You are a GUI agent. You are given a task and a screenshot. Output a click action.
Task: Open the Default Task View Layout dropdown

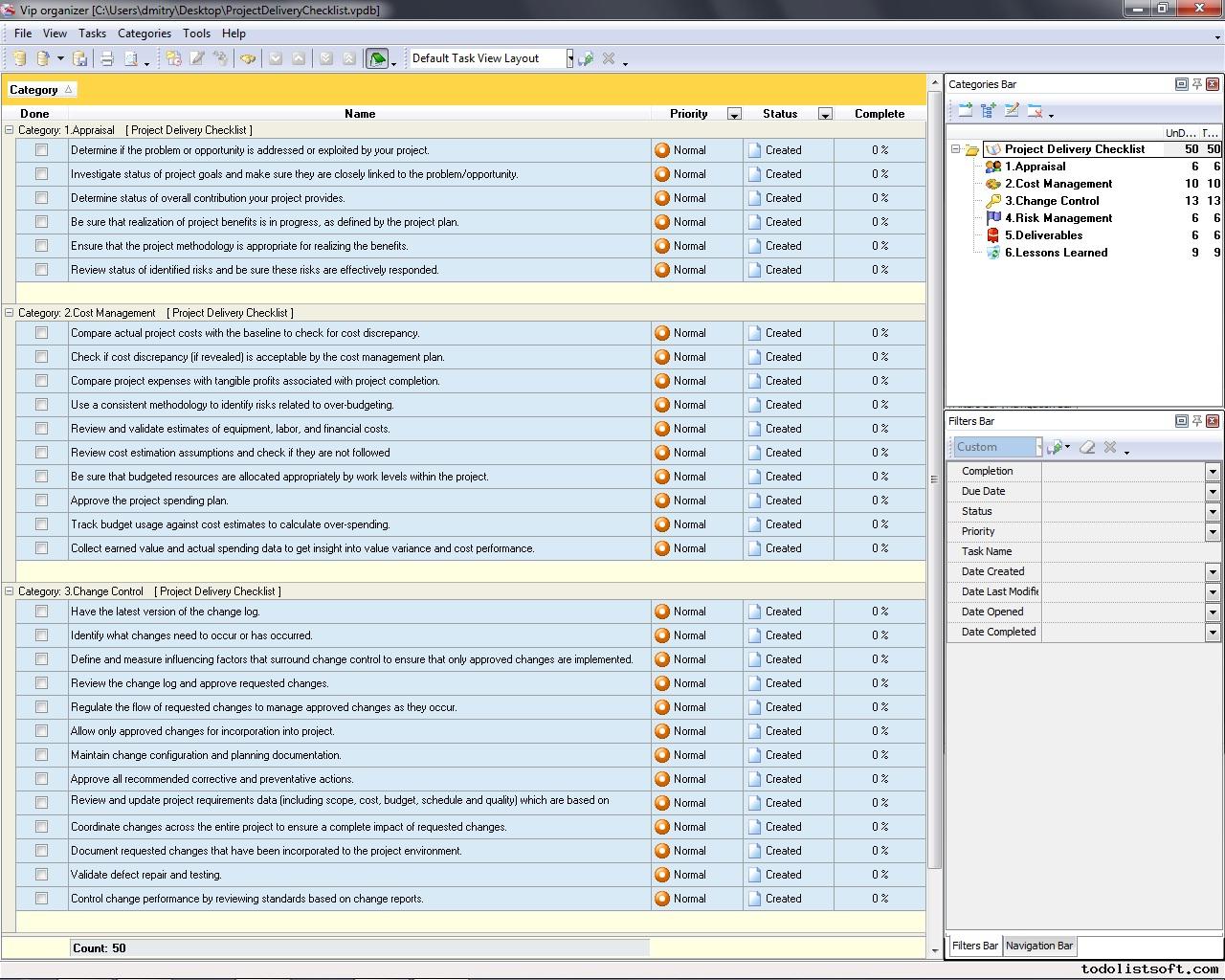569,59
